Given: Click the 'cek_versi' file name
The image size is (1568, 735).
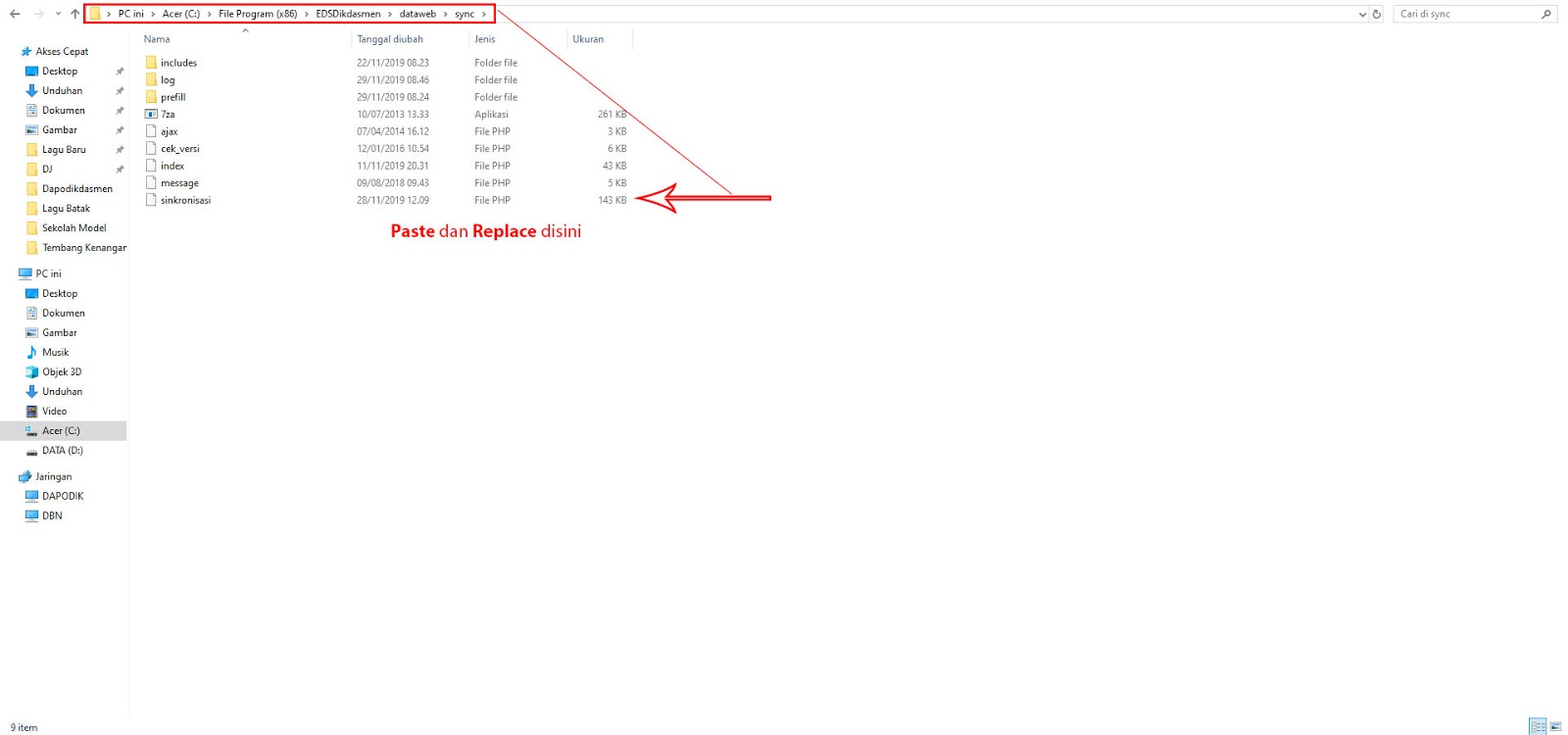Looking at the screenshot, I should 180,149.
